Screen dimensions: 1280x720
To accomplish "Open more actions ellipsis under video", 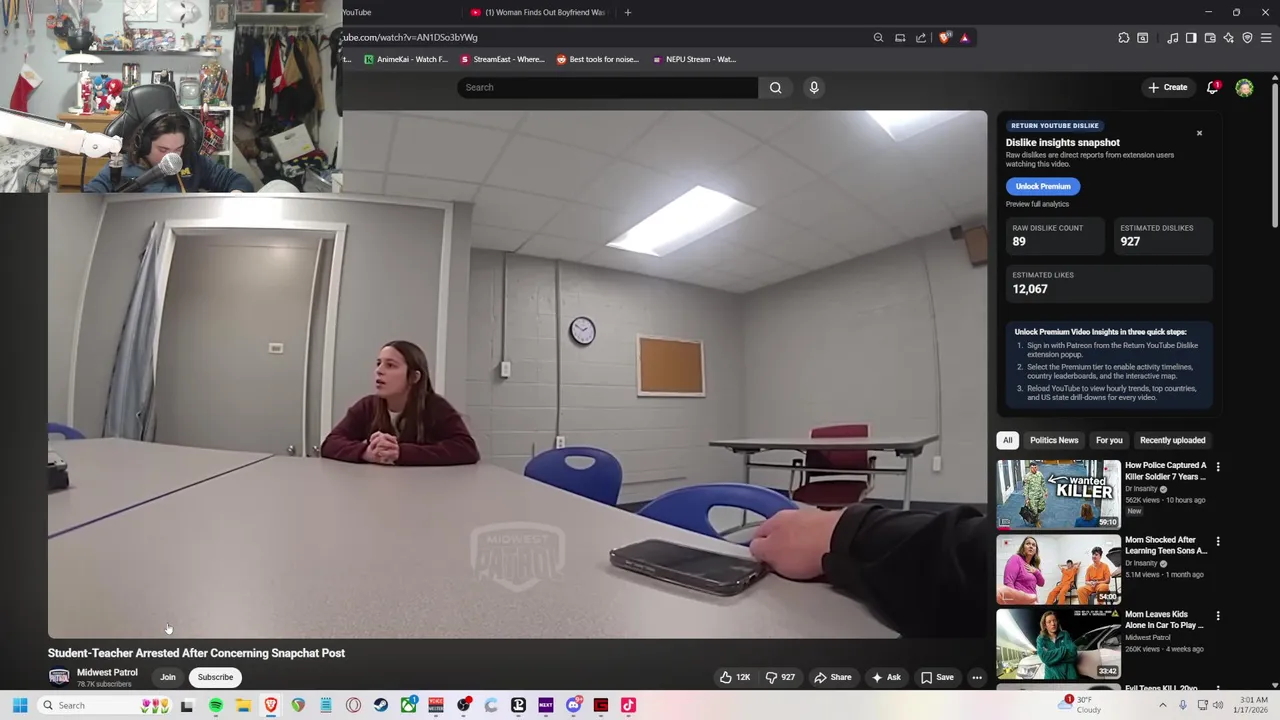I will point(977,677).
